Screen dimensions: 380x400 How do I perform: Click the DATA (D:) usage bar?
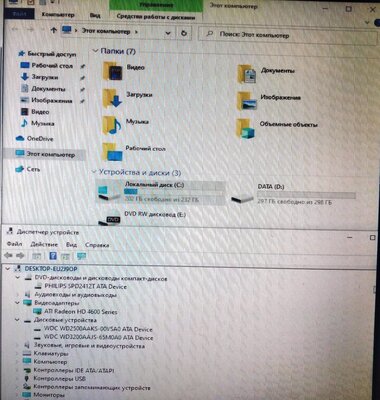click(306, 195)
